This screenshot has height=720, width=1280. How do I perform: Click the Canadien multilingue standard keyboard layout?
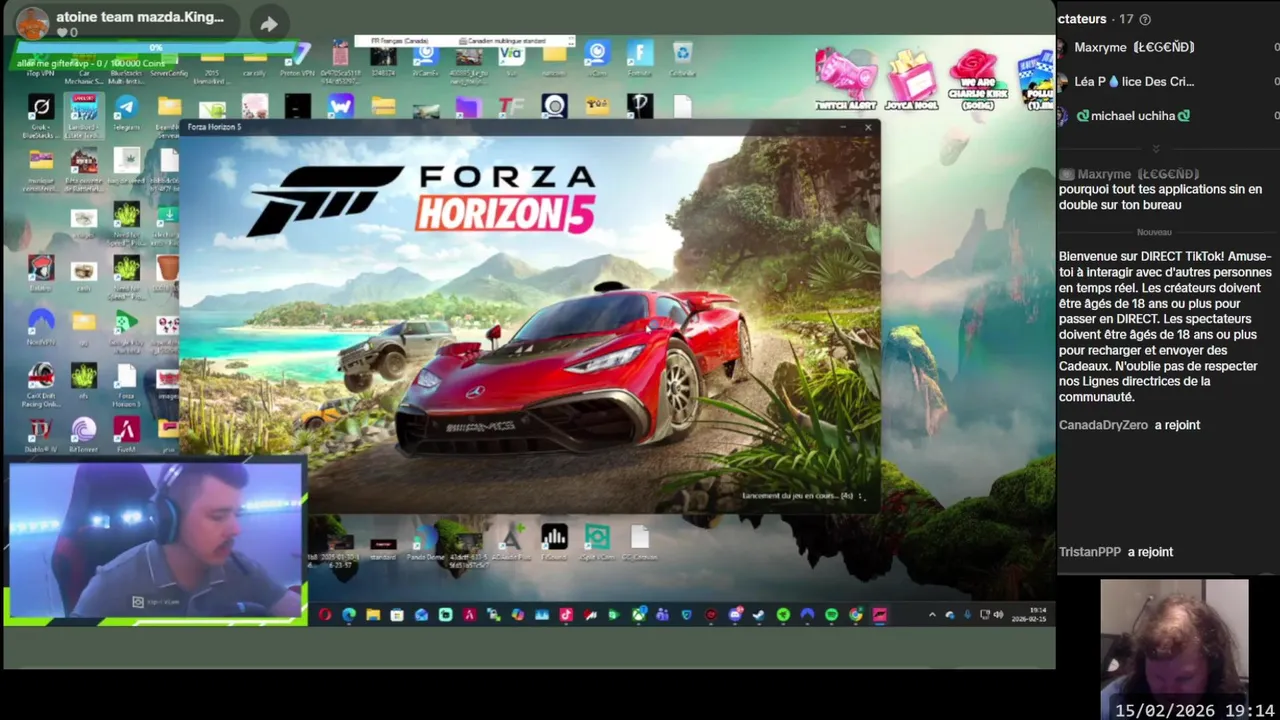(x=503, y=41)
